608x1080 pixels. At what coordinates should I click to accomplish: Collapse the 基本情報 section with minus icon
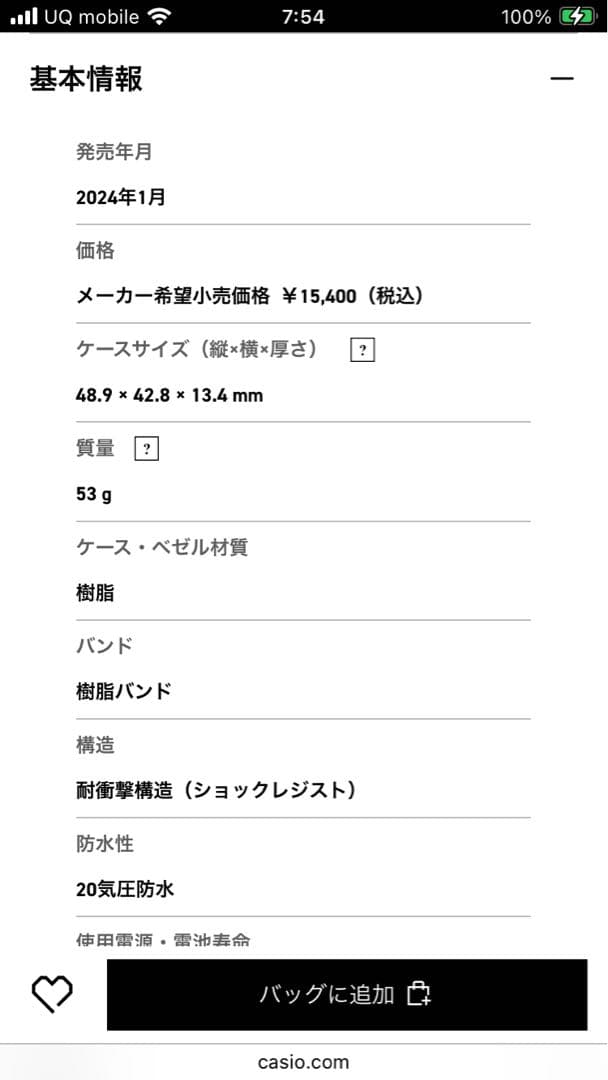[562, 78]
